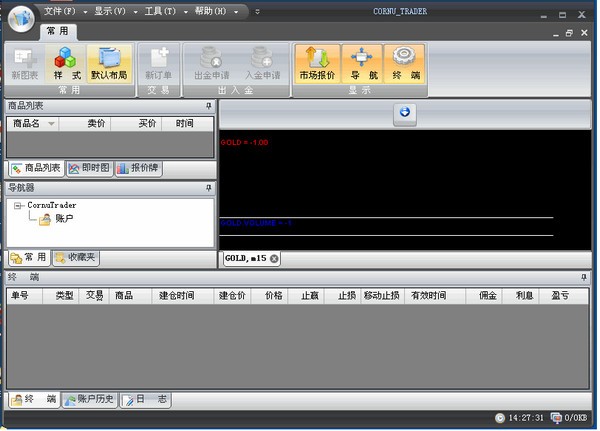Click the 单号 column header
Screen dimensions: 600x431
coord(24,295)
